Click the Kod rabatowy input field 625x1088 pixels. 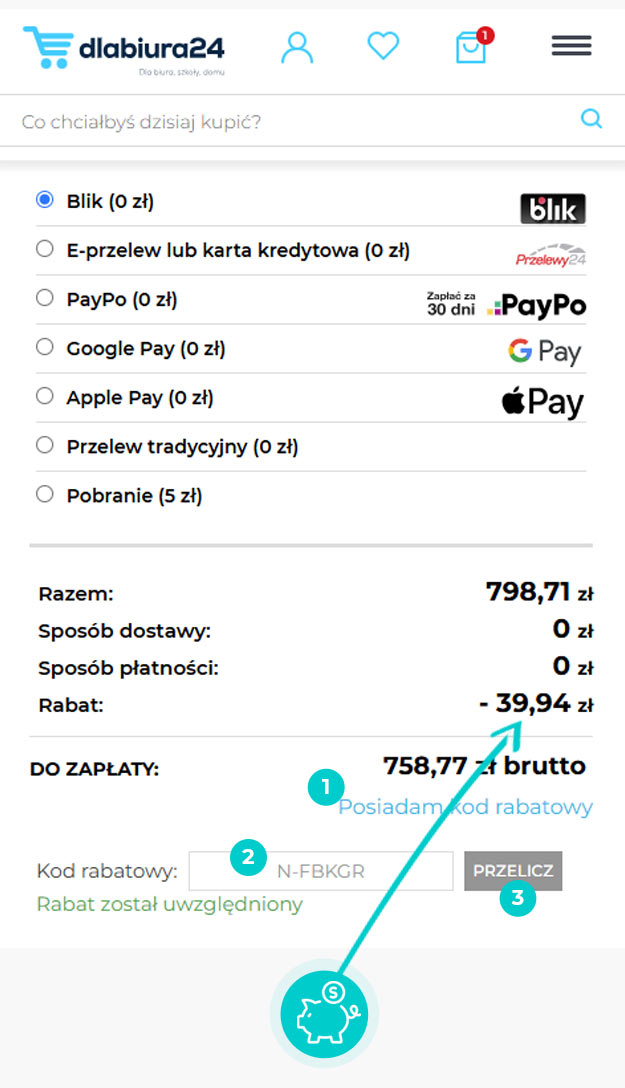pos(321,871)
